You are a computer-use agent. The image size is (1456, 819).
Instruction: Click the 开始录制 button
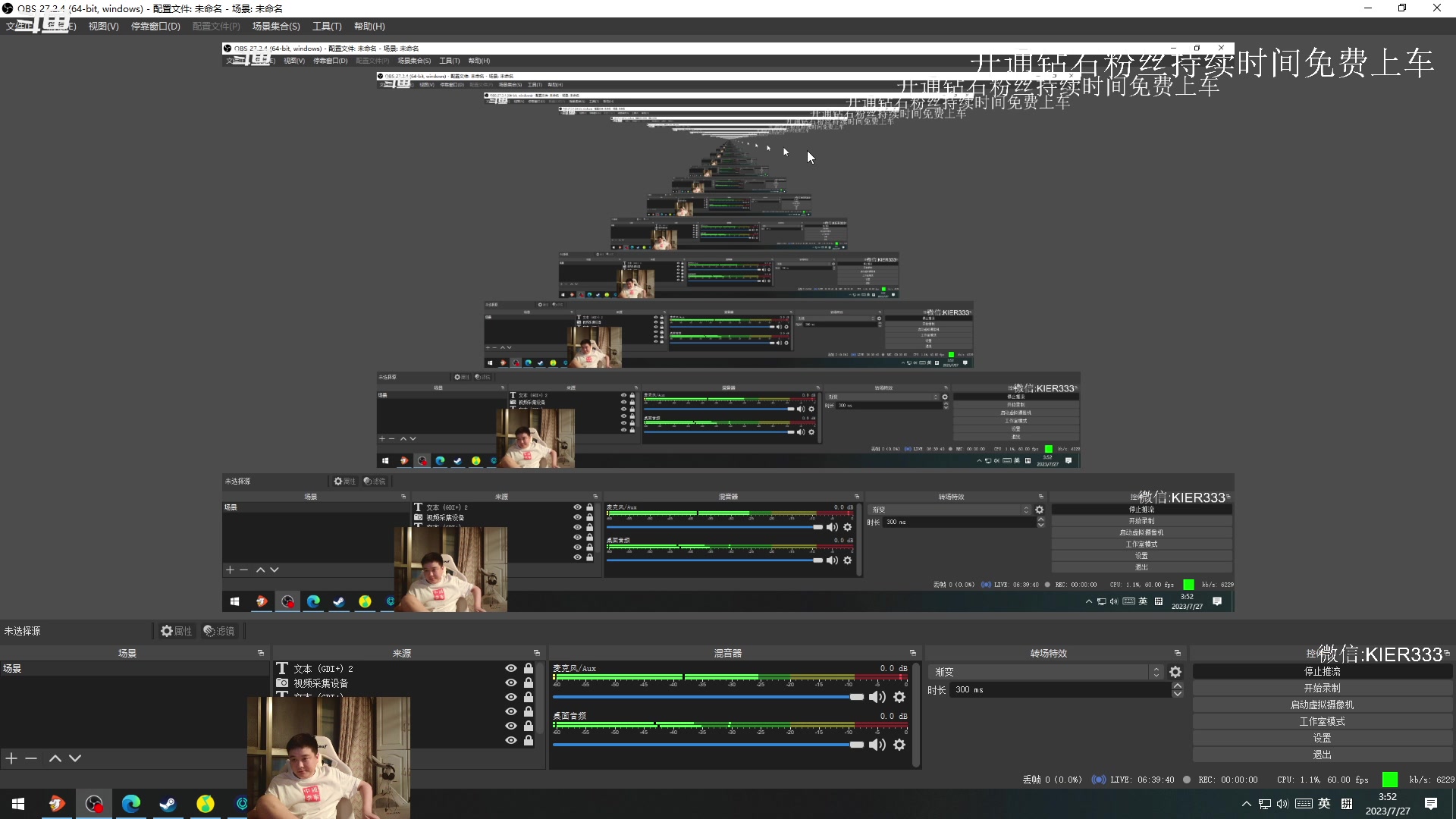click(1322, 689)
